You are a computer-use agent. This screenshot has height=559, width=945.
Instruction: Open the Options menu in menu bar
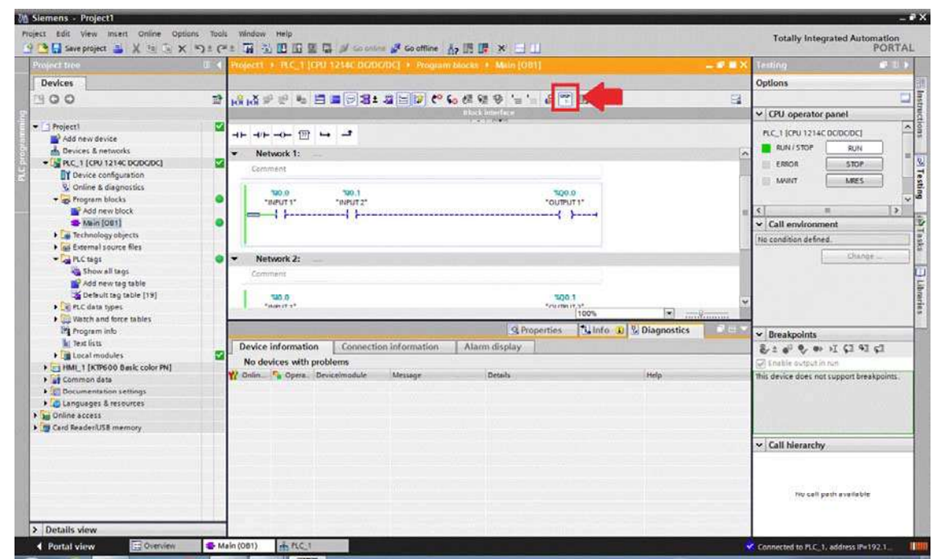(x=184, y=34)
